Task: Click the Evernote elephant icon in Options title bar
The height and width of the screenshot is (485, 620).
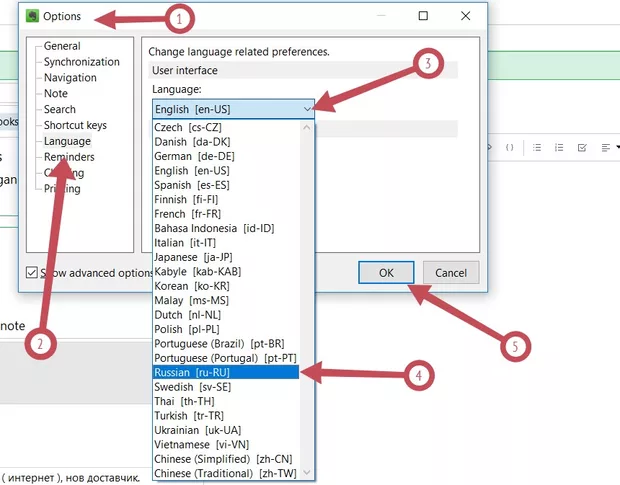Action: coord(32,16)
